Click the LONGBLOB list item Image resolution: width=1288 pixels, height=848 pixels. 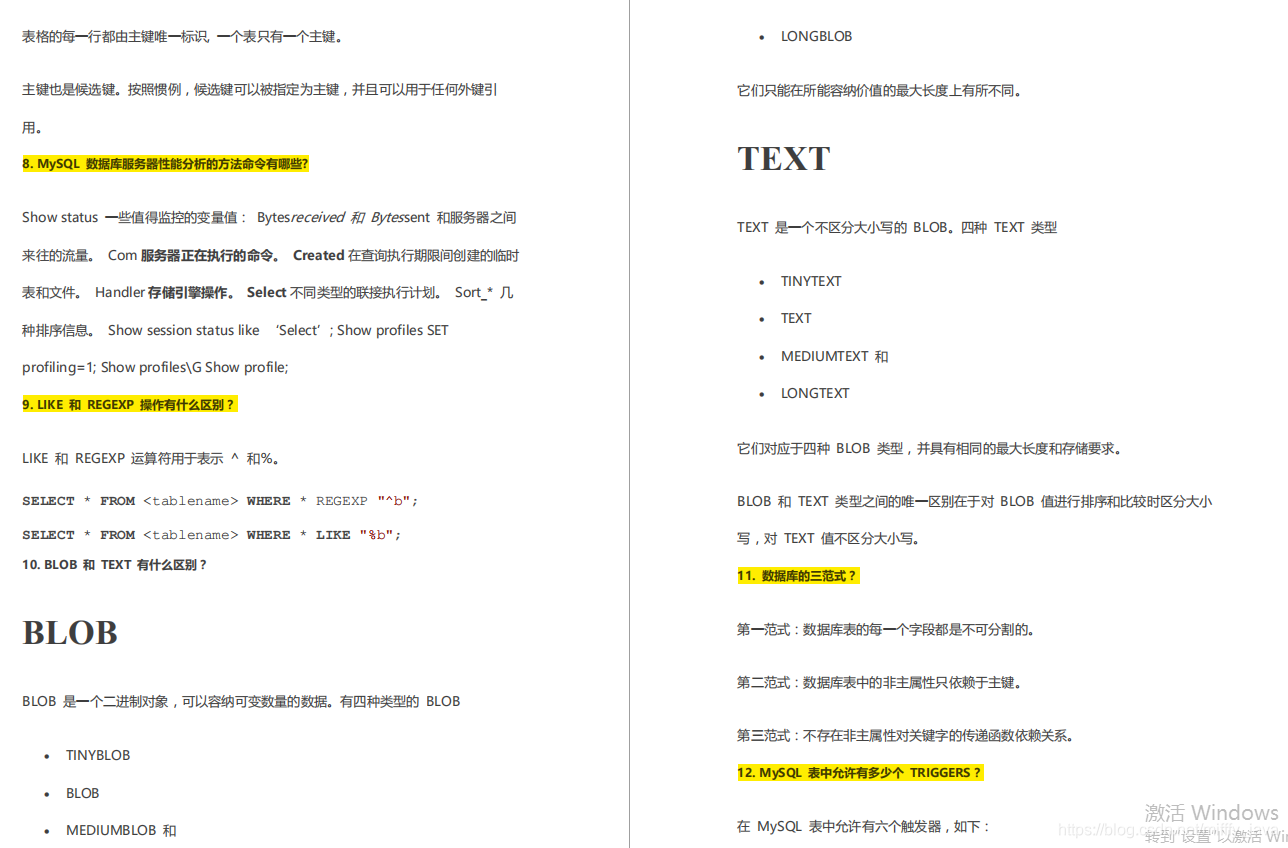pyautogui.click(x=817, y=37)
